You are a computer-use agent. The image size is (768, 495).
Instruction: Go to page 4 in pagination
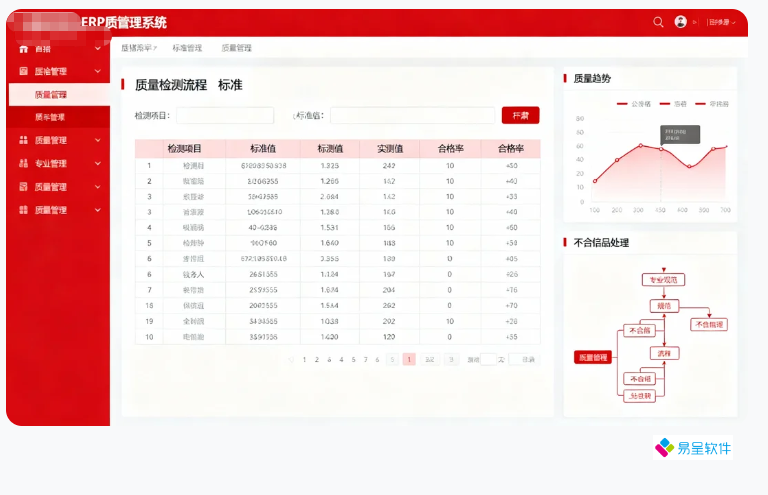point(341,360)
